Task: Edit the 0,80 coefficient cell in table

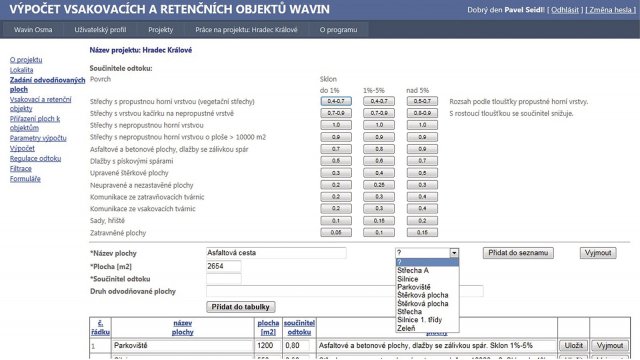Action: point(296,345)
